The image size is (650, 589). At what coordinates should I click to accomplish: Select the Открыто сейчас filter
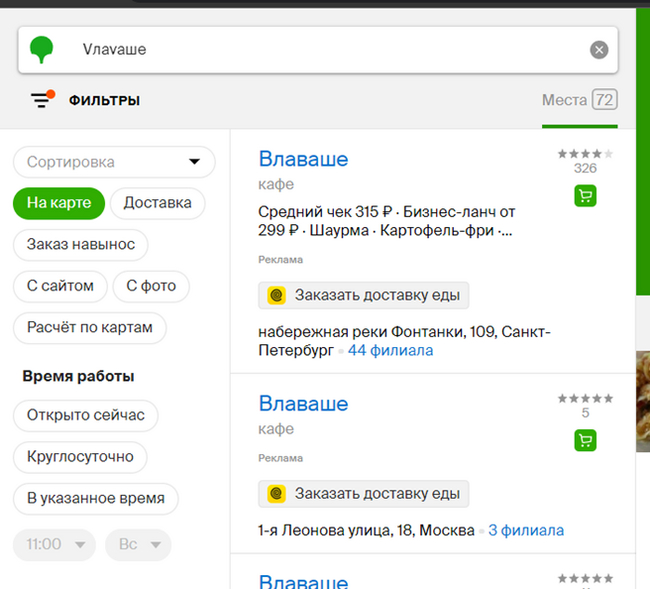coord(85,415)
